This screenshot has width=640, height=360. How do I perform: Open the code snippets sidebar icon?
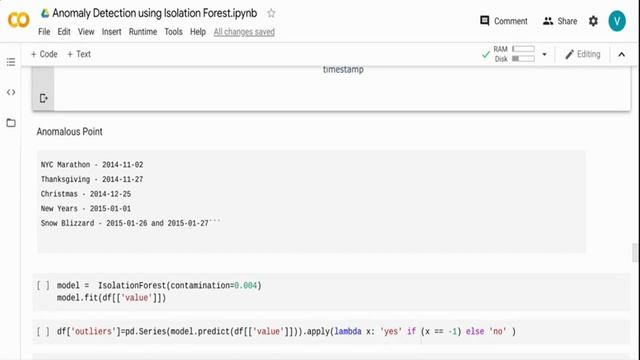click(11, 92)
